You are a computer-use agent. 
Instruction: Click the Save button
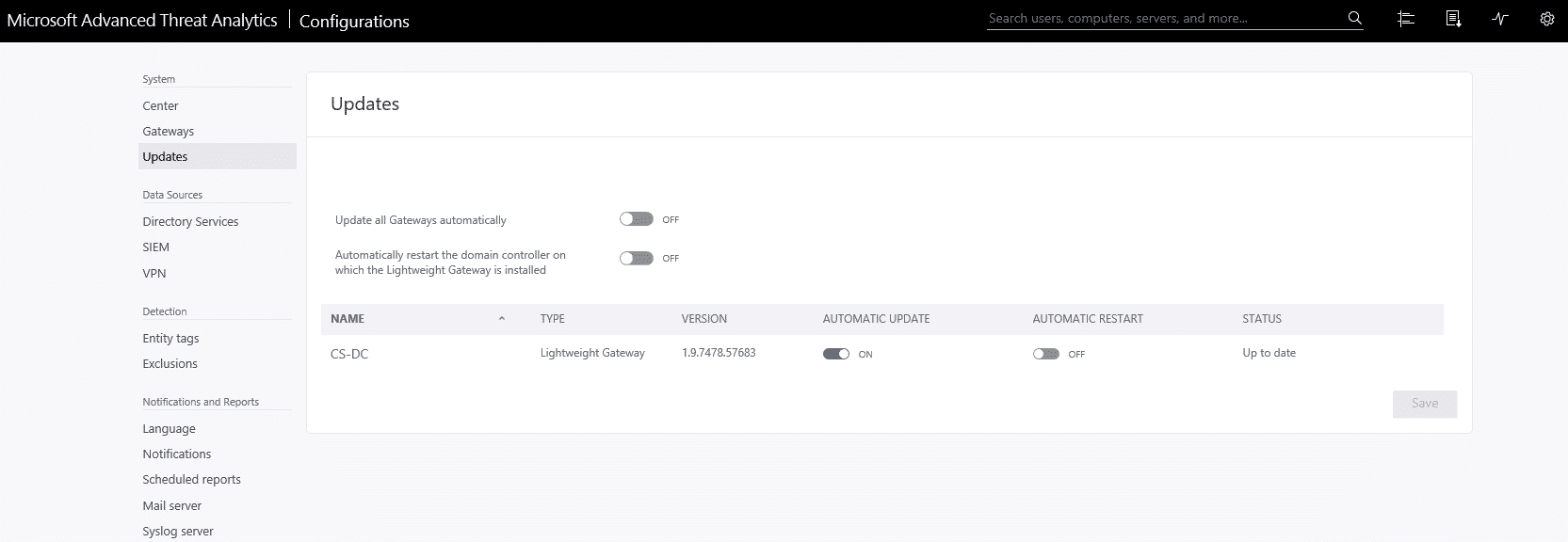pyautogui.click(x=1424, y=404)
